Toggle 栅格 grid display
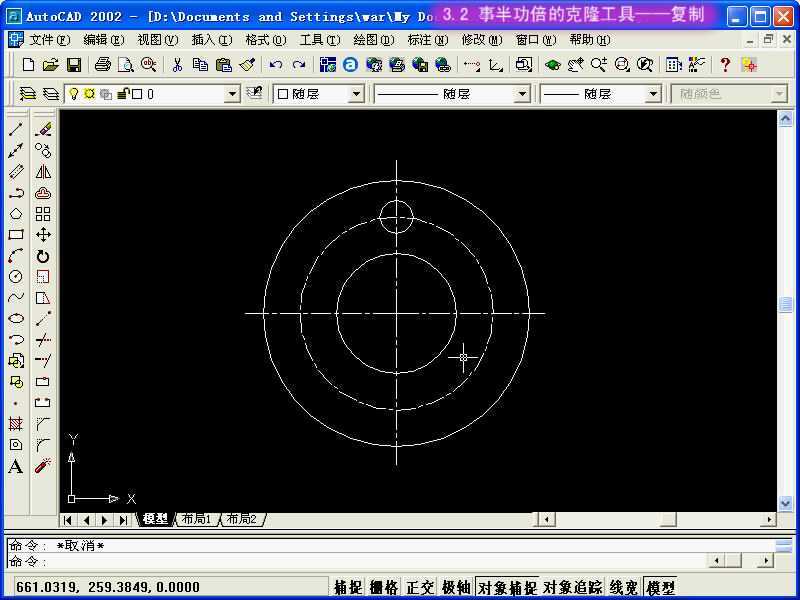This screenshot has width=800, height=600. [384, 587]
